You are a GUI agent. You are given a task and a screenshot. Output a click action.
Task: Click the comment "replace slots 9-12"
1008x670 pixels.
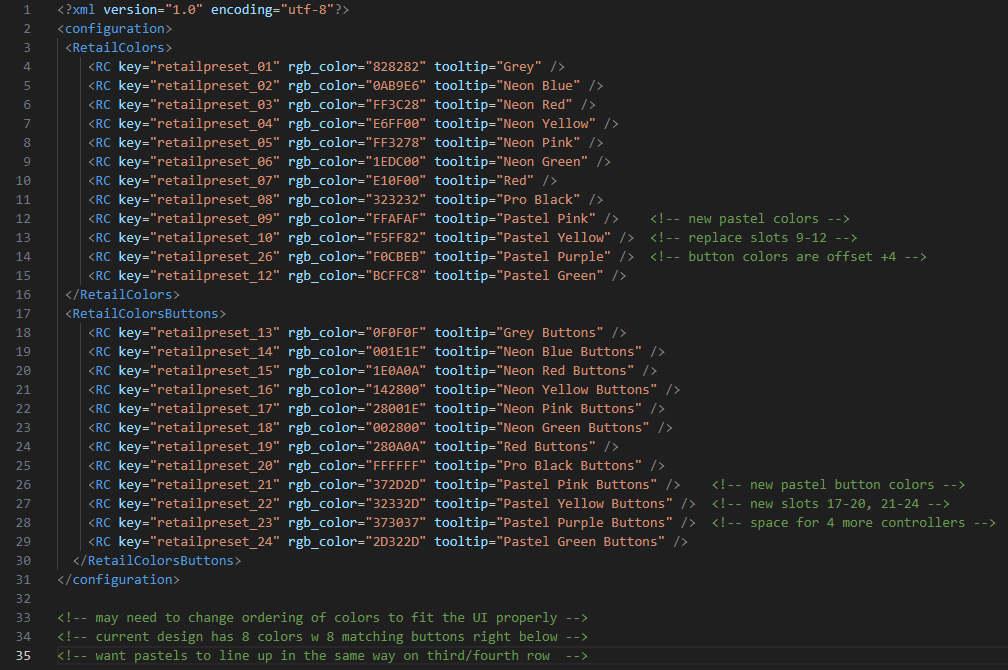(x=753, y=238)
